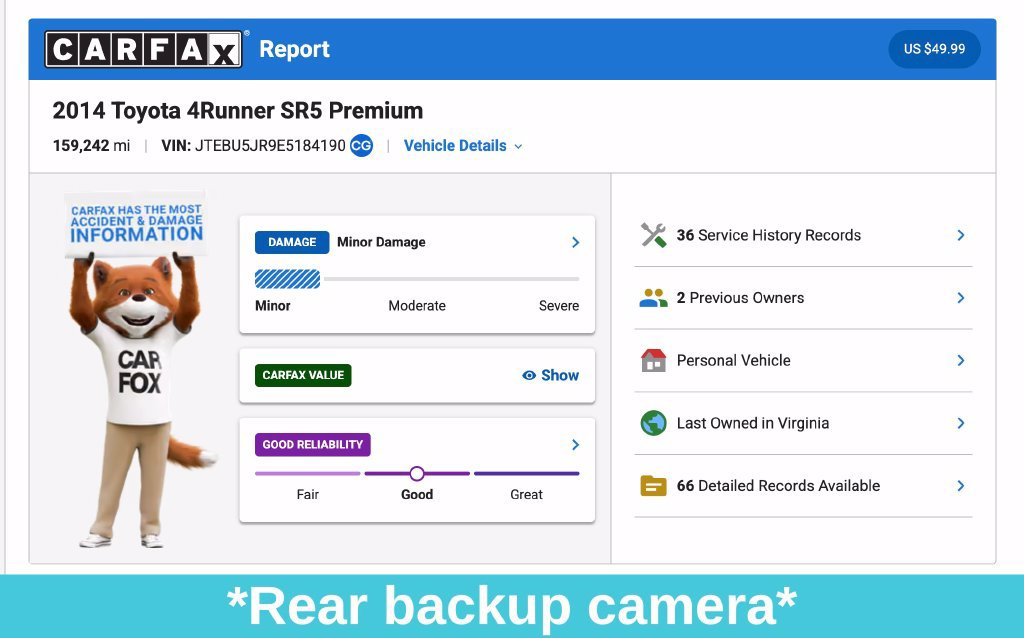Click the previous owners people icon
The image size is (1024, 638).
pyautogui.click(x=653, y=298)
